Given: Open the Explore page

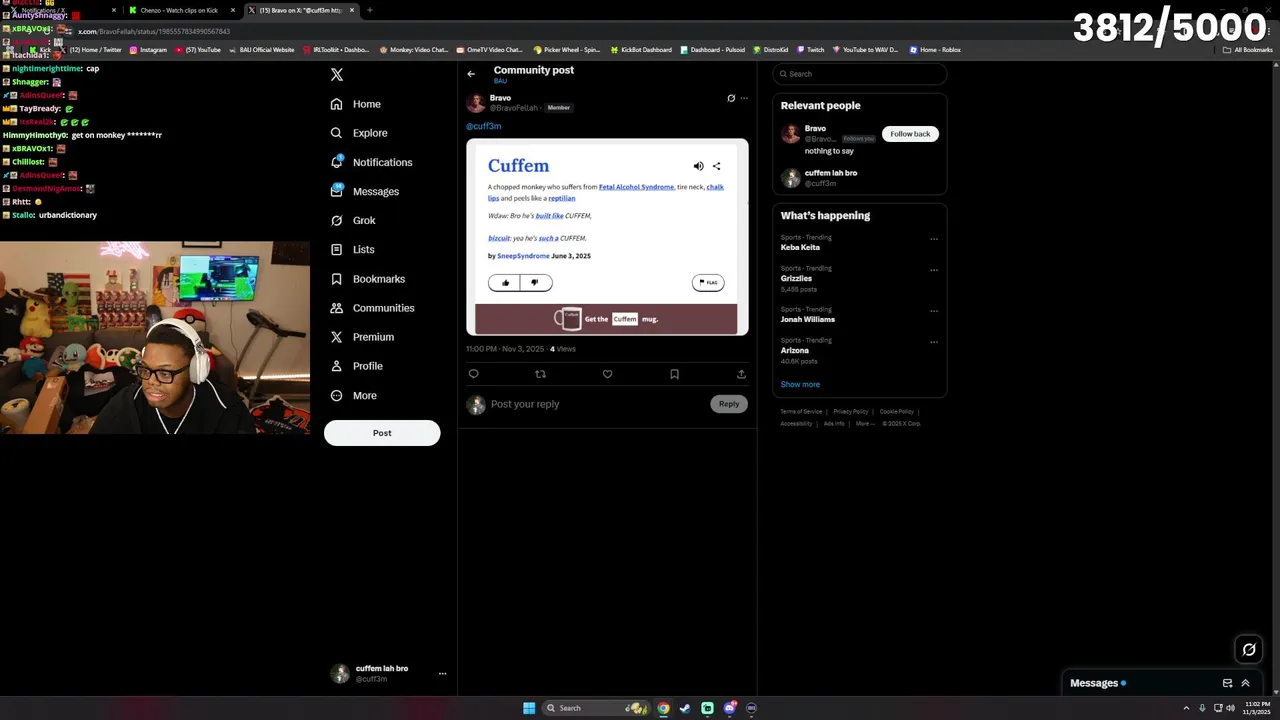Looking at the screenshot, I should (x=359, y=133).
